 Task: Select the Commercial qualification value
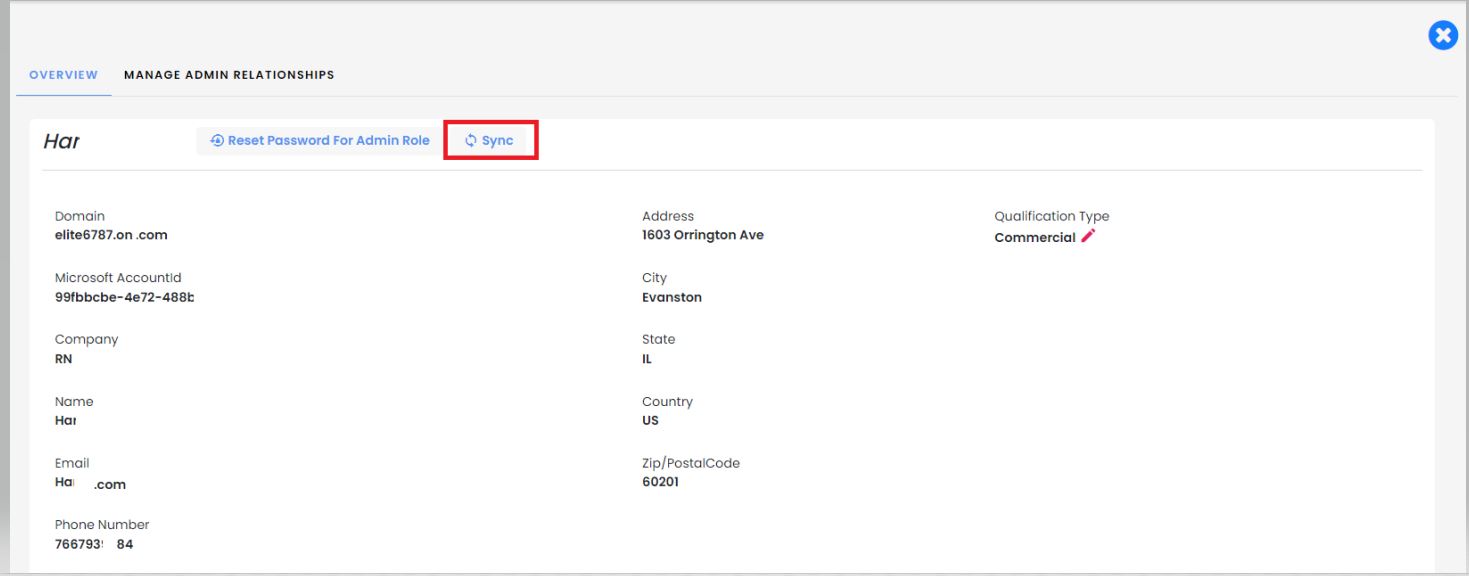point(1035,238)
